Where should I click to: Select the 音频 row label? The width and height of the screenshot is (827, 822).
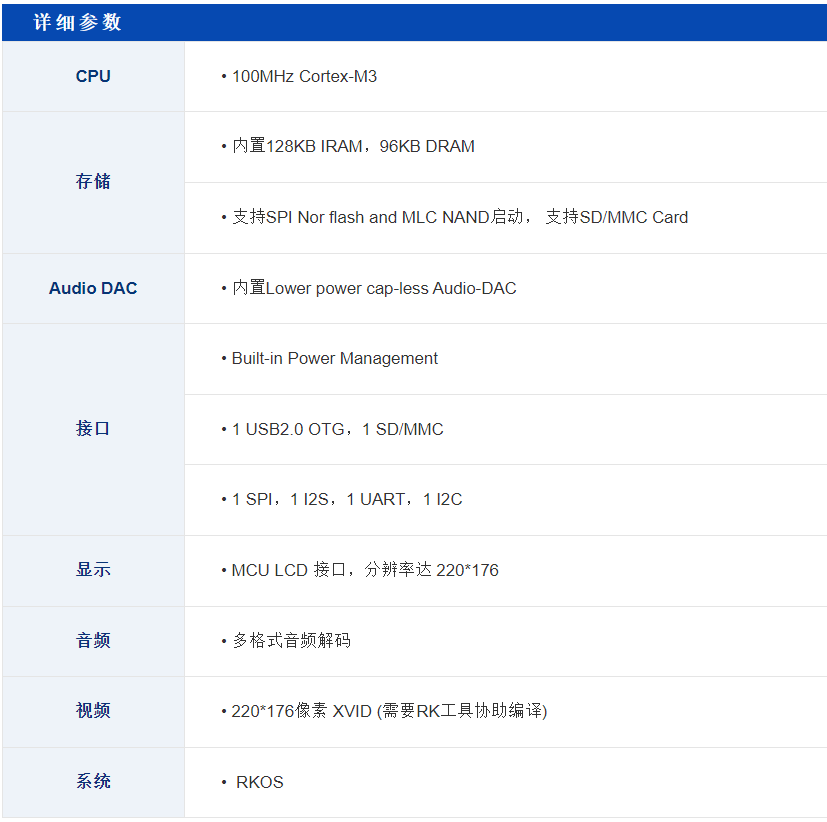tap(93, 640)
